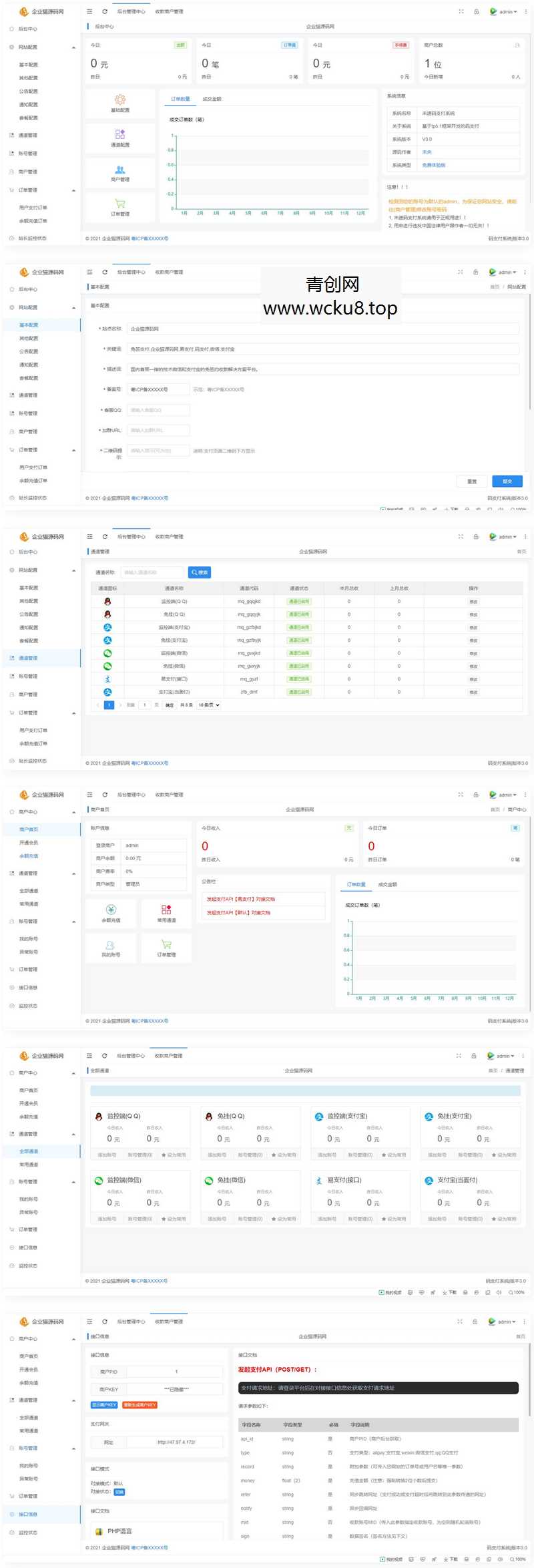The width and height of the screenshot is (534, 1568).
Task: Click the 余额充值 yen icon shortcut
Action: coord(111,910)
